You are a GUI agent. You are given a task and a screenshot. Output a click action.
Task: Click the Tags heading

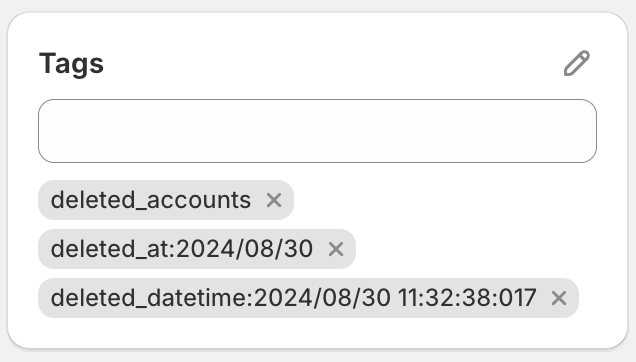71,64
